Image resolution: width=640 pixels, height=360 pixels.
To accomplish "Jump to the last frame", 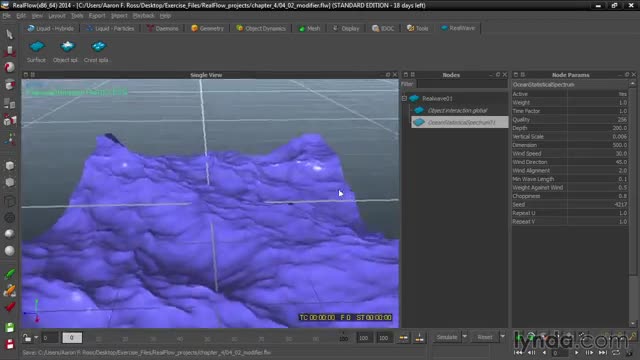I will [602, 352].
